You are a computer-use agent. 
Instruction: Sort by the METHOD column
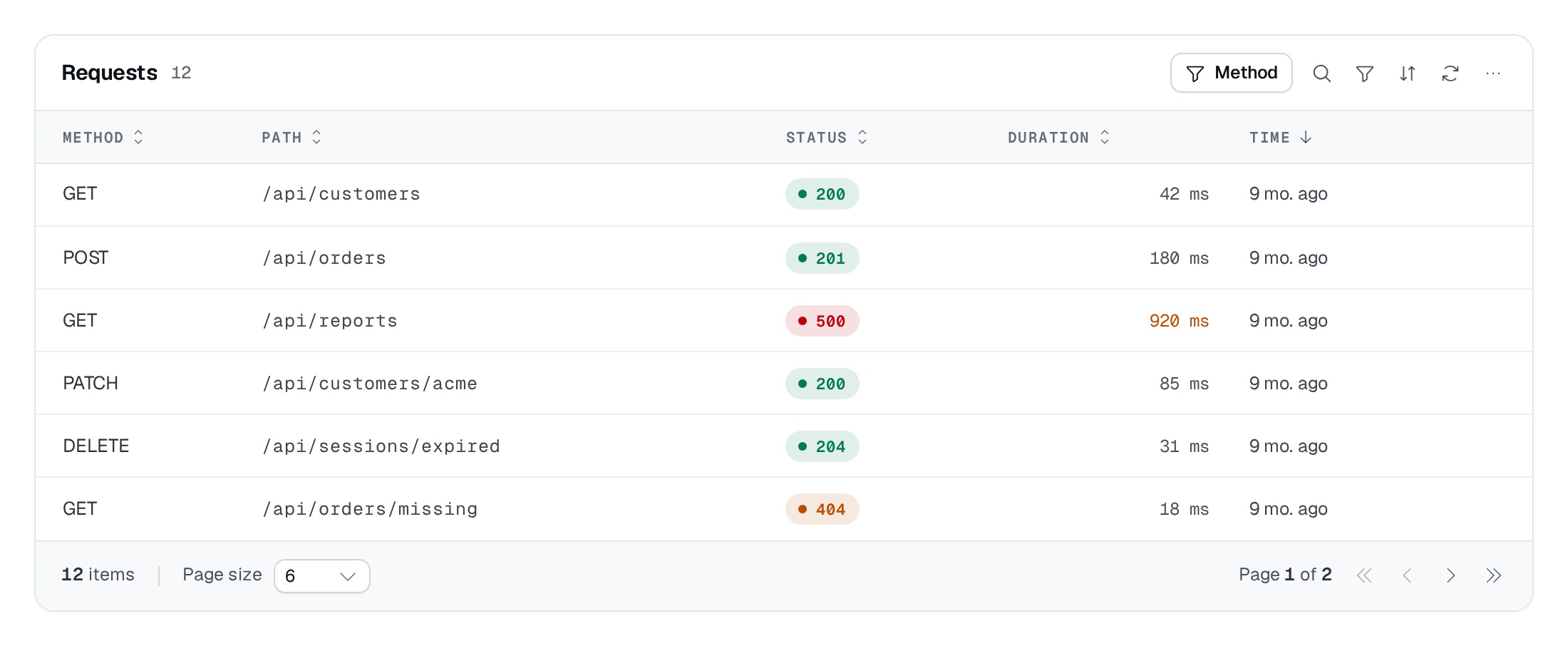(x=103, y=138)
